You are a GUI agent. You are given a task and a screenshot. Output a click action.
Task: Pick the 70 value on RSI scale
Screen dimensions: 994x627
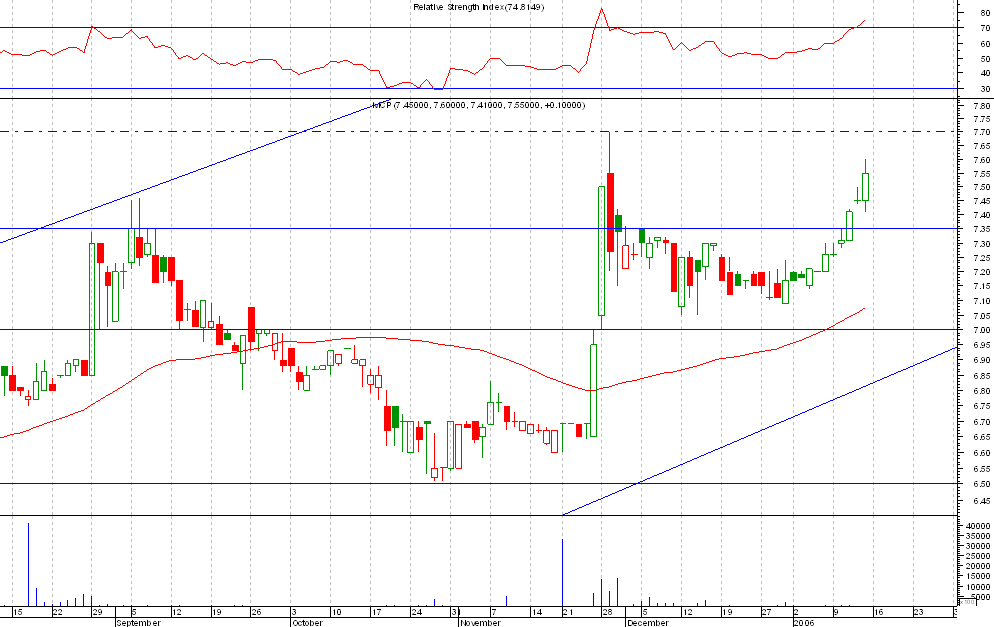983,29
